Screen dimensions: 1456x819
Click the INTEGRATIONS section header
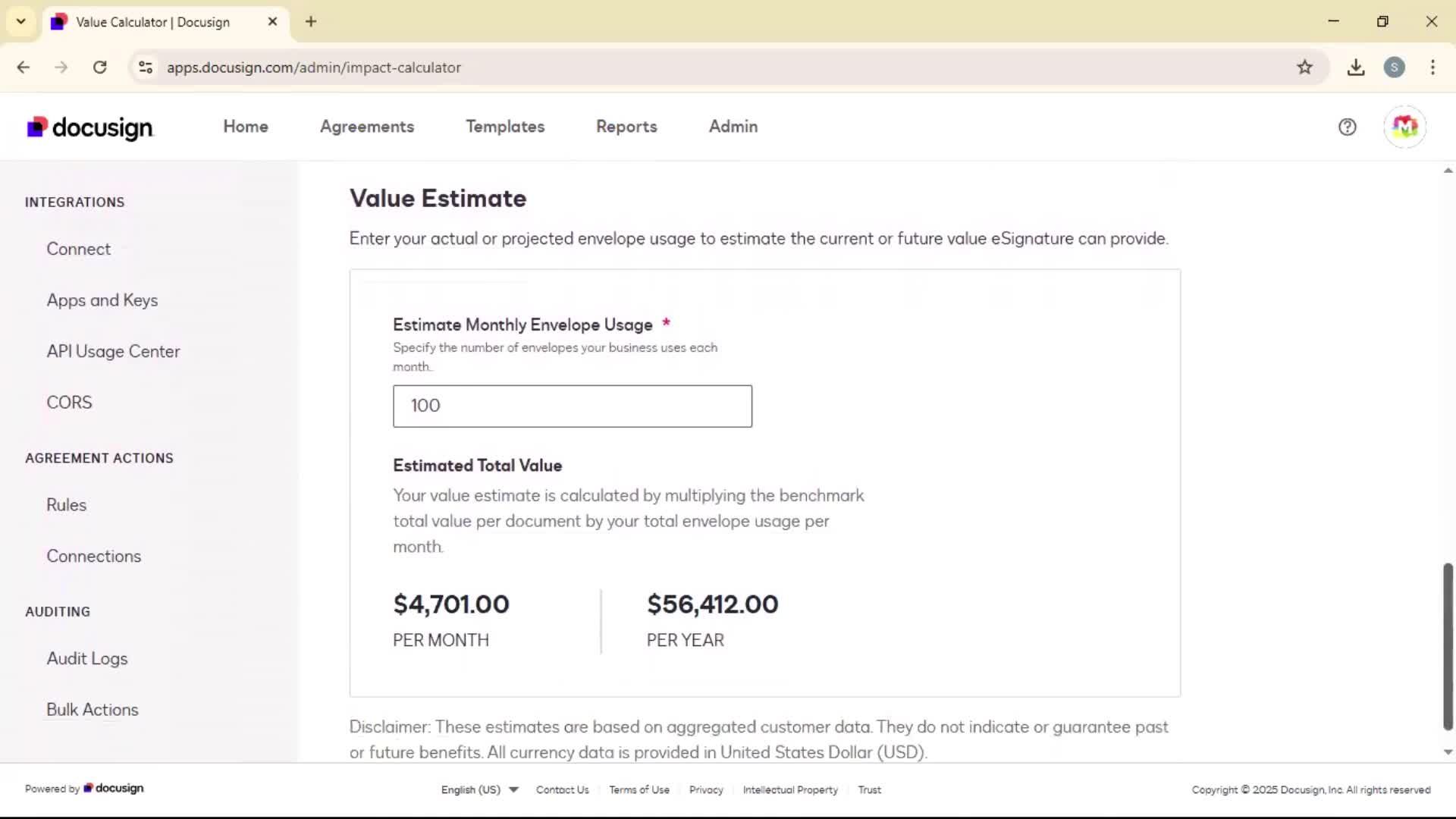[x=74, y=202]
